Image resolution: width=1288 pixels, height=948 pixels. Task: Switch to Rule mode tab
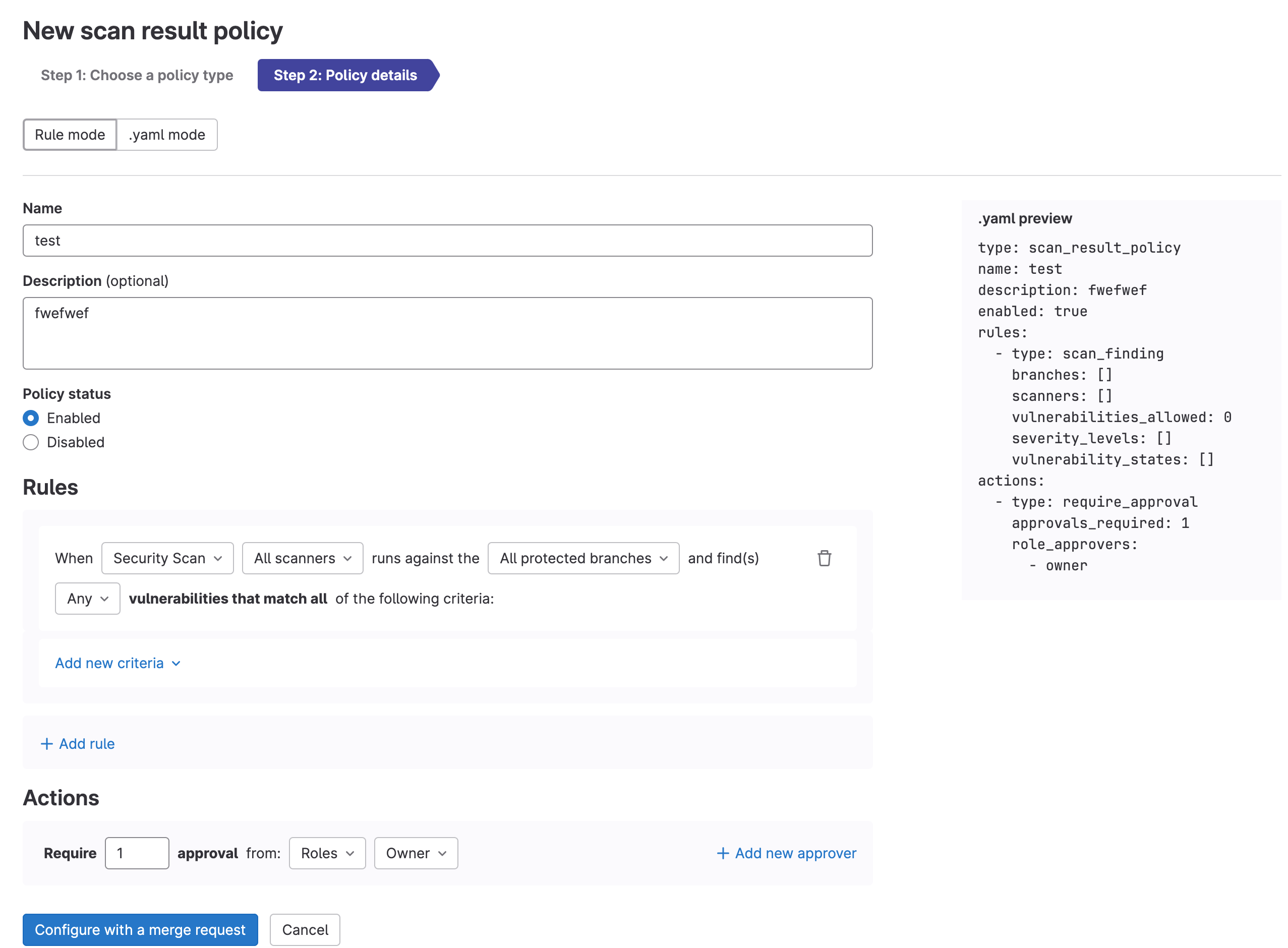(x=70, y=135)
